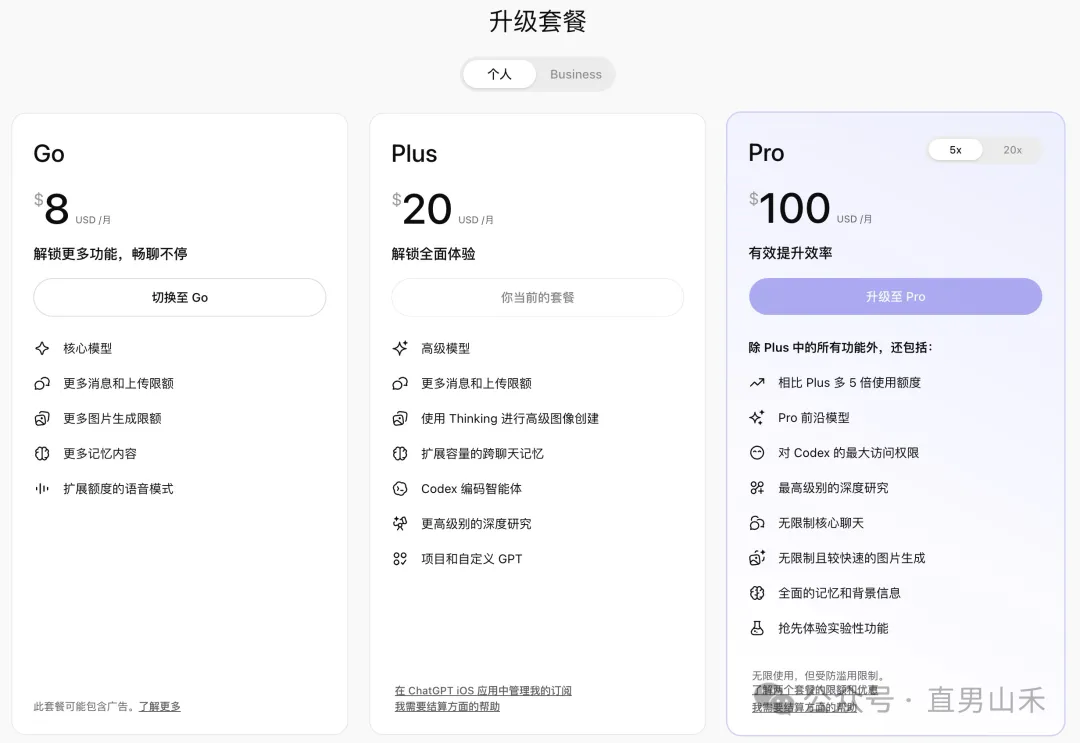
Task: Click the 无限制核心聊天 feature text
Action: pos(821,523)
